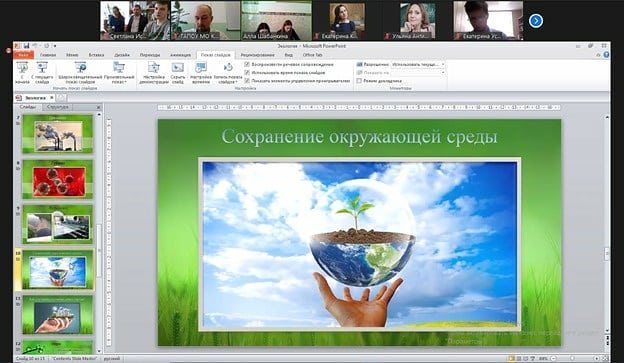
Task: Expand Custom Slide Show (Произвольный показ) dropdown
Action: click(119, 72)
